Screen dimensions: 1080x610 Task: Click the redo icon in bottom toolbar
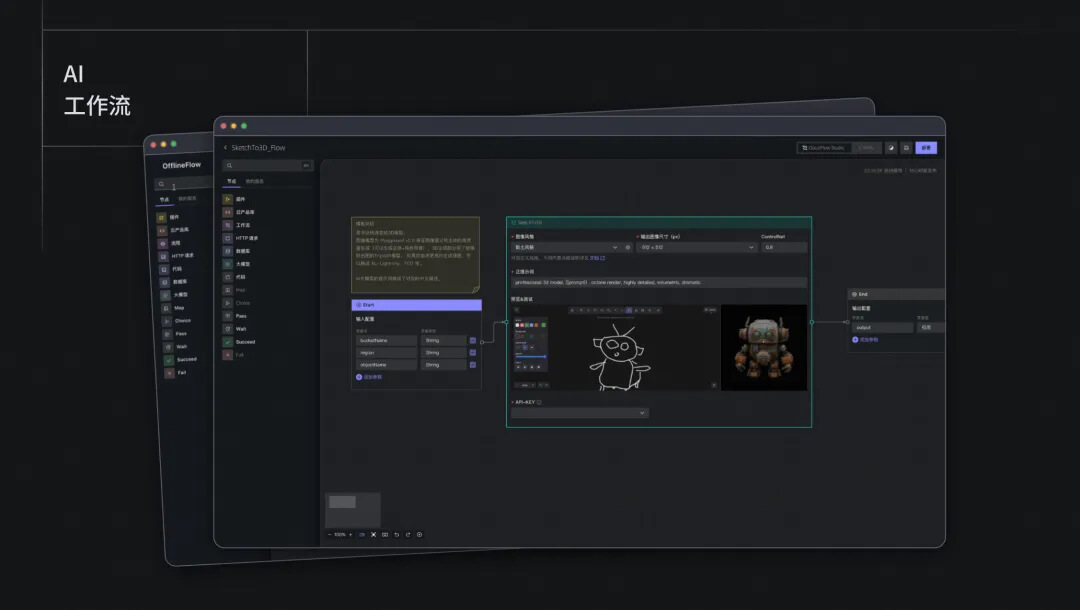click(407, 534)
